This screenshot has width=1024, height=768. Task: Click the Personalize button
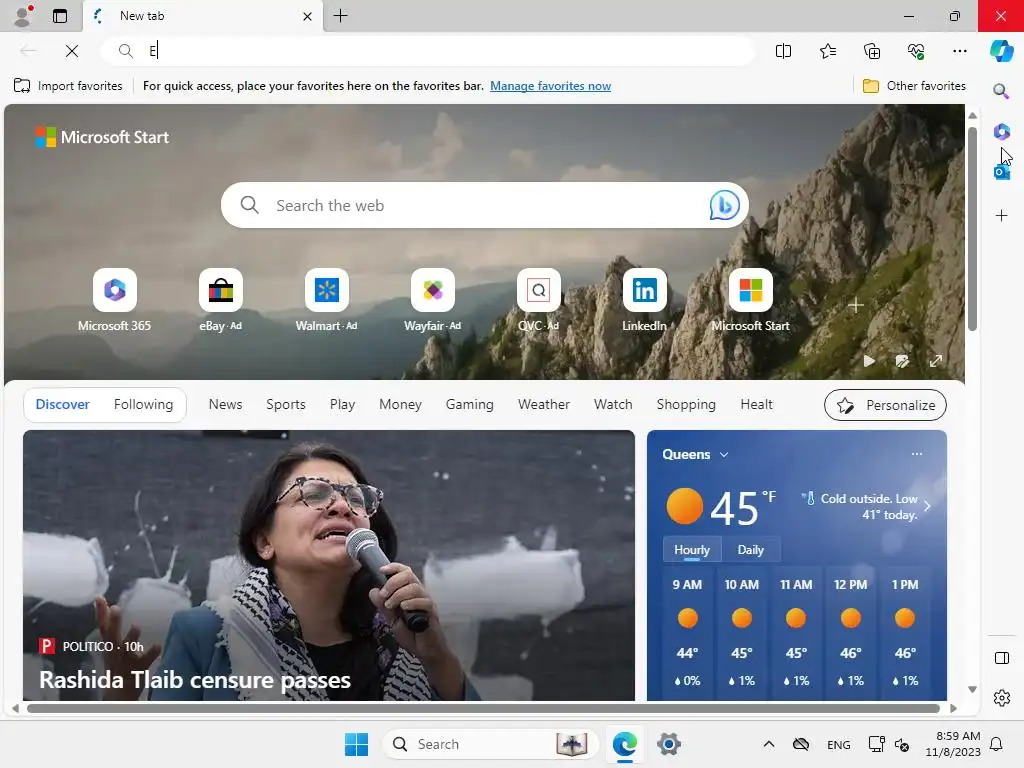pos(885,405)
